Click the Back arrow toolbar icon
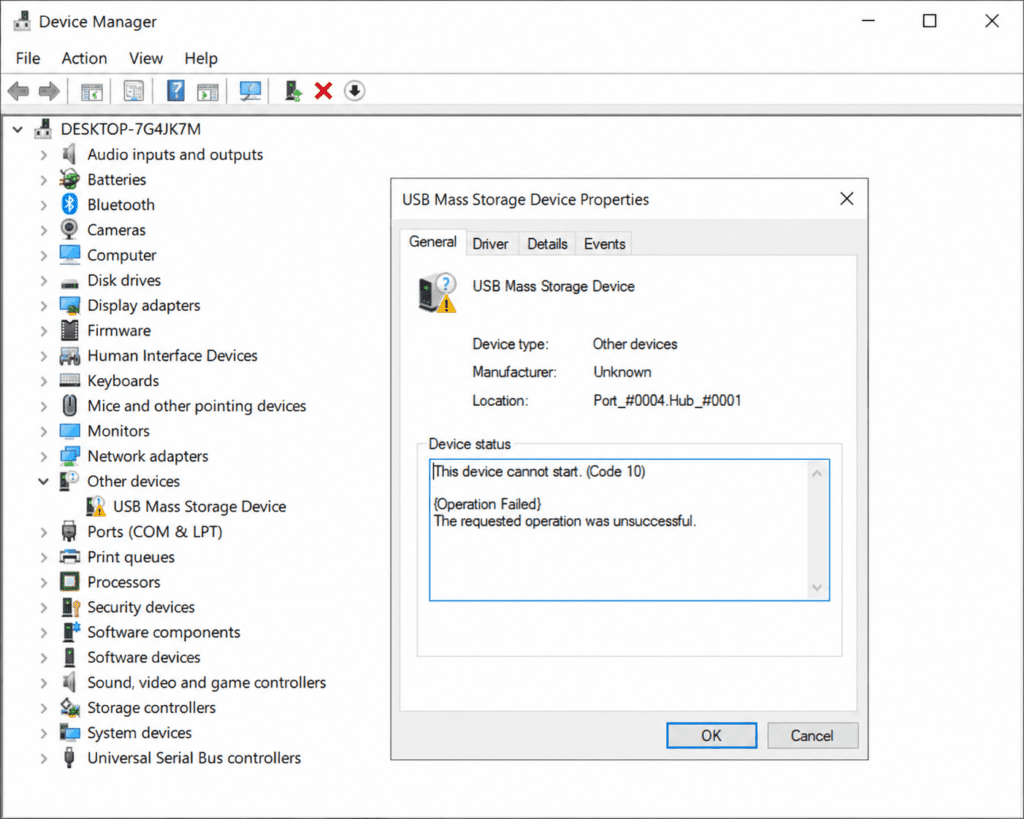This screenshot has height=819, width=1024. tap(18, 91)
